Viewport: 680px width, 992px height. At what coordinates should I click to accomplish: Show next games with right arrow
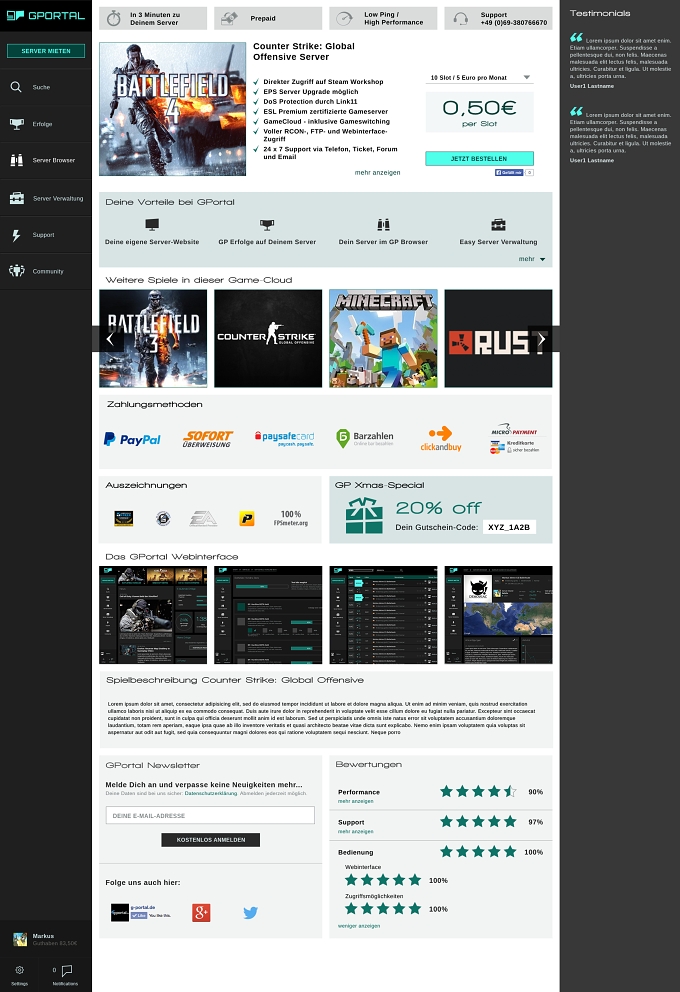tap(541, 339)
